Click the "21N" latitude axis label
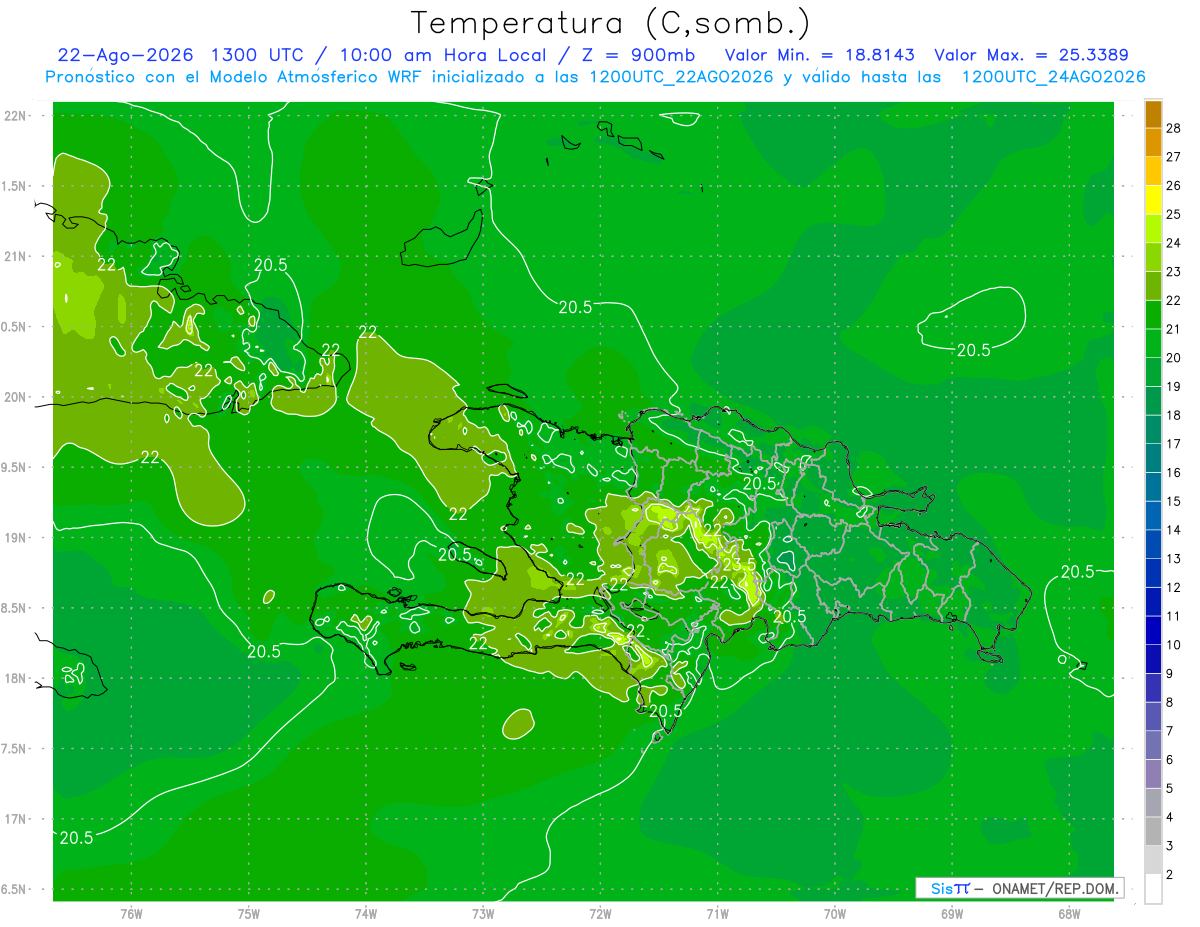Image resolution: width=1200 pixels, height=927 pixels. (x=16, y=256)
